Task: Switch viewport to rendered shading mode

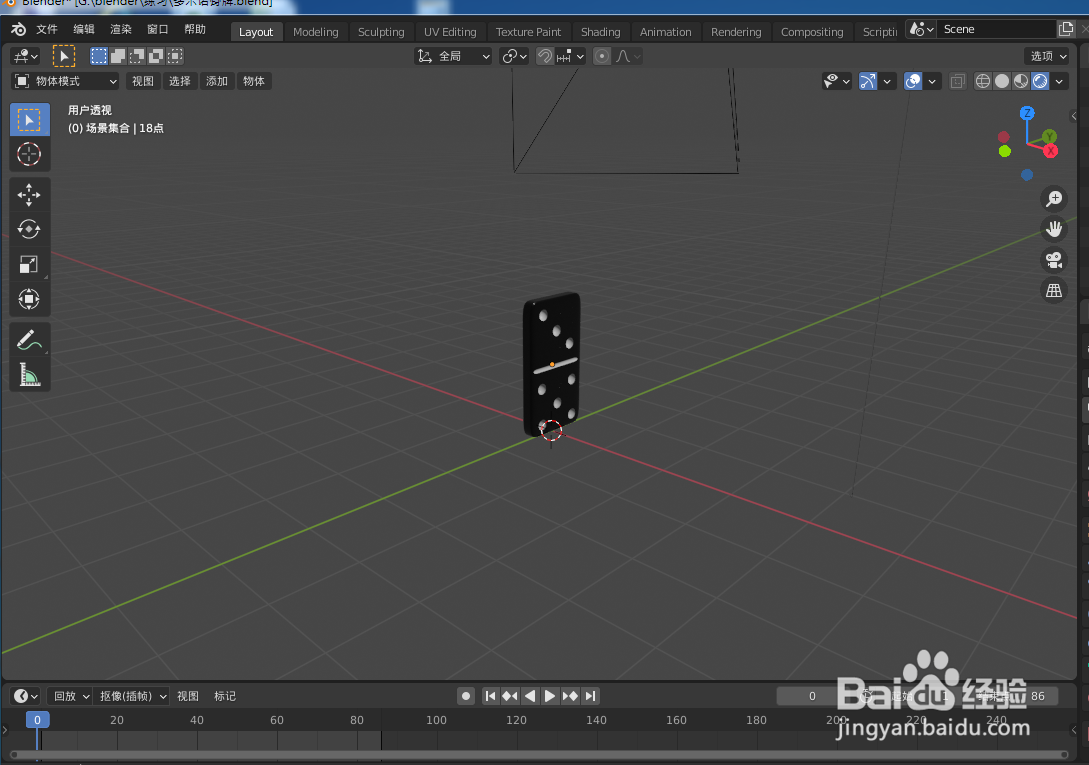Action: [1040, 81]
